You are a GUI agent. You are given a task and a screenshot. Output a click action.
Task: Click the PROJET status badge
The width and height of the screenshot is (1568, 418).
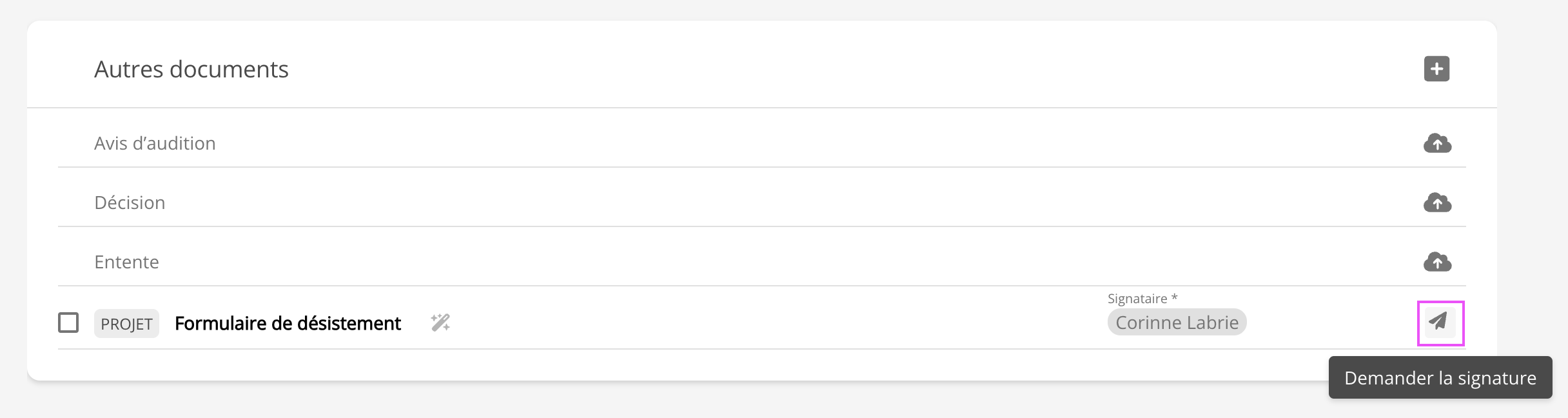tap(126, 323)
